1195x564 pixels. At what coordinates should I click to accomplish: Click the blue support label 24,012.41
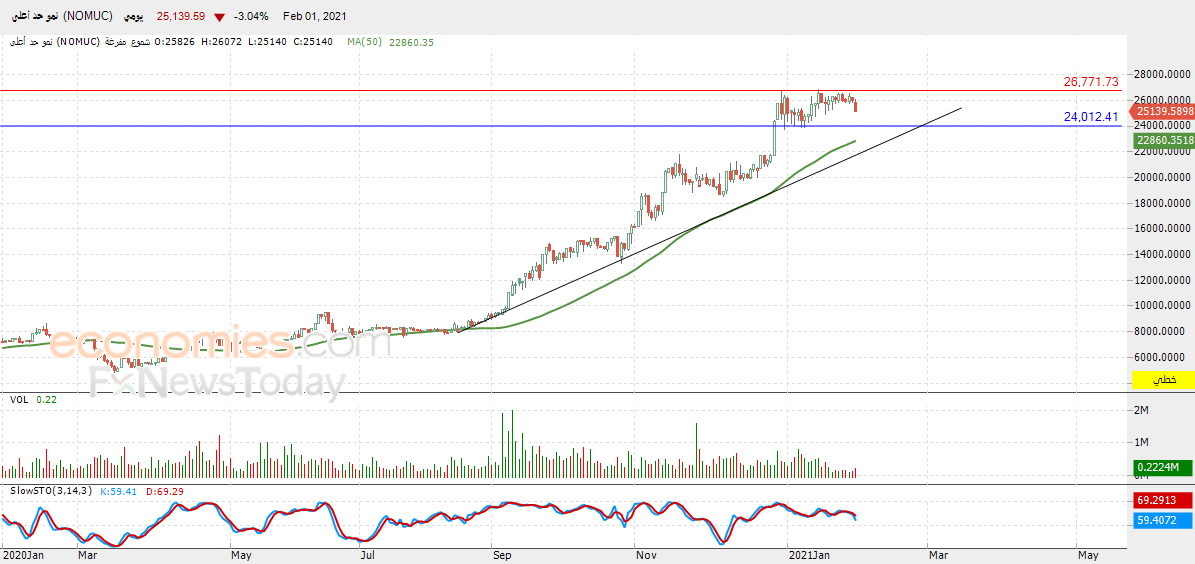point(1091,117)
